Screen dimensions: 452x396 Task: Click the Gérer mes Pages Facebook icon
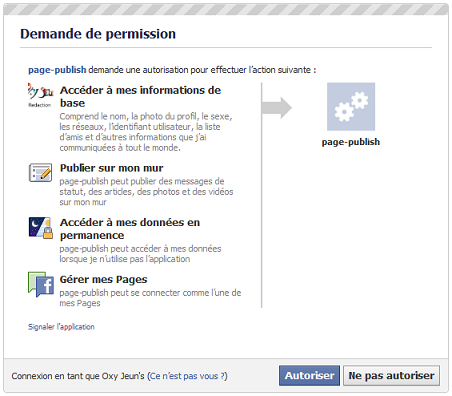pyautogui.click(x=41, y=284)
